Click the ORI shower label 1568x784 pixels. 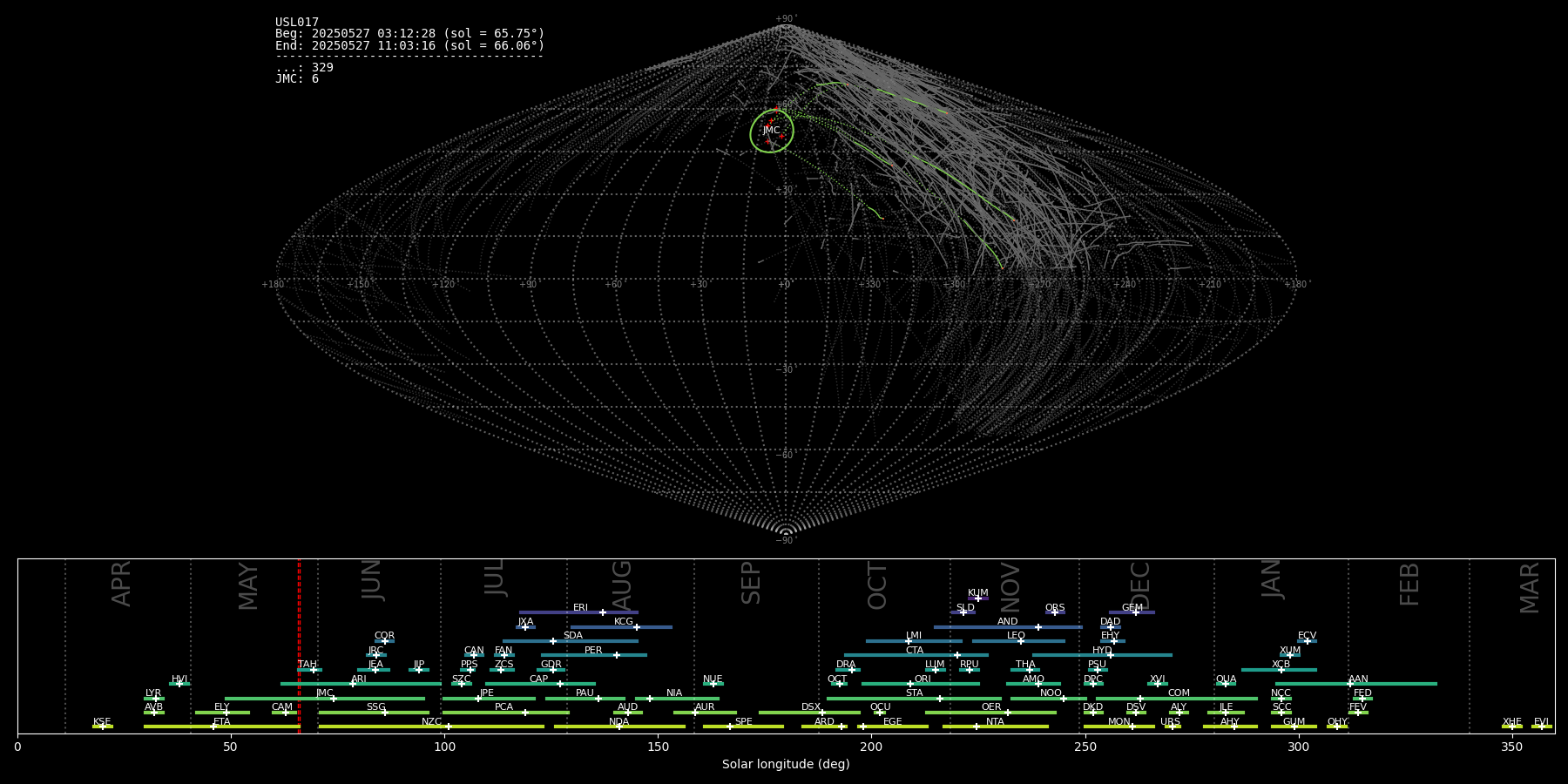(923, 679)
